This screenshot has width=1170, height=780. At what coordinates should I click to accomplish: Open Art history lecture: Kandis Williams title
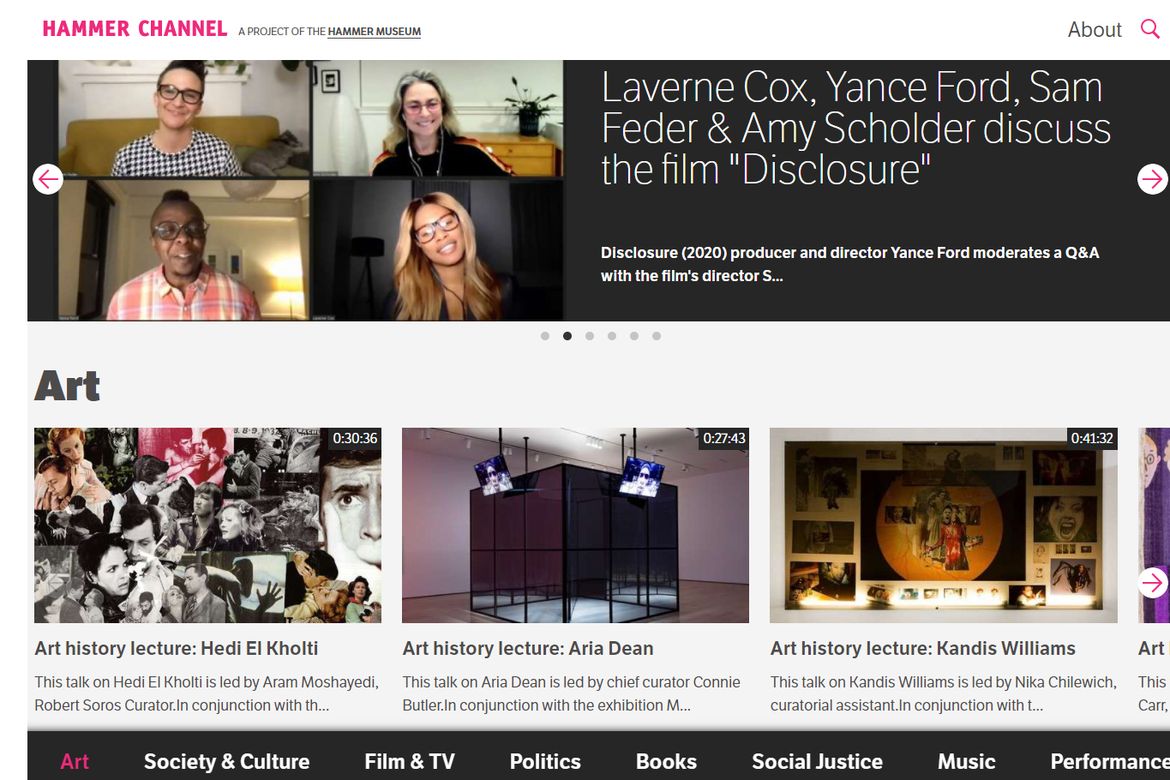922,649
